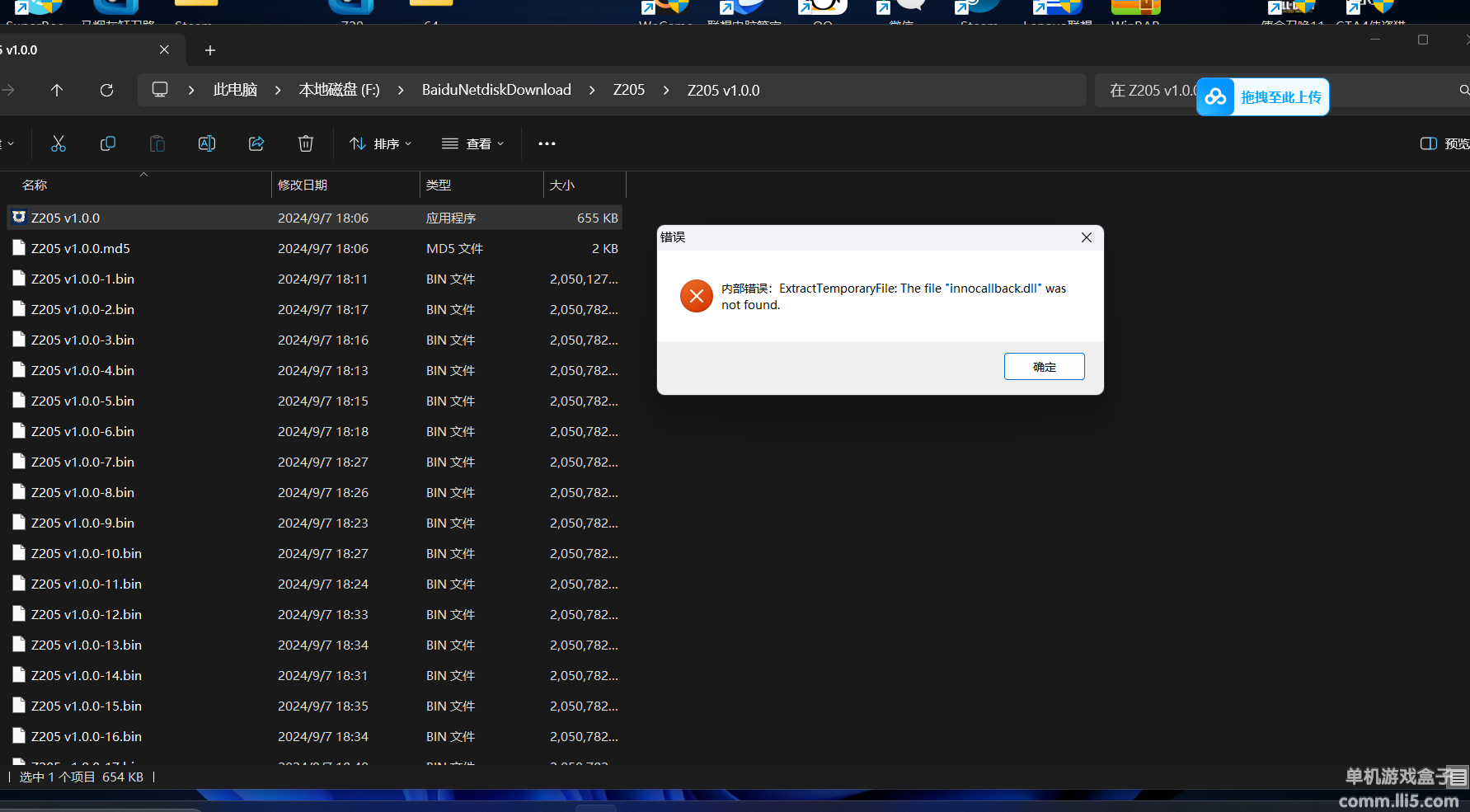This screenshot has height=812, width=1470.
Task: Click the Baidu Netdisk cloud upload icon
Action: (x=1215, y=97)
